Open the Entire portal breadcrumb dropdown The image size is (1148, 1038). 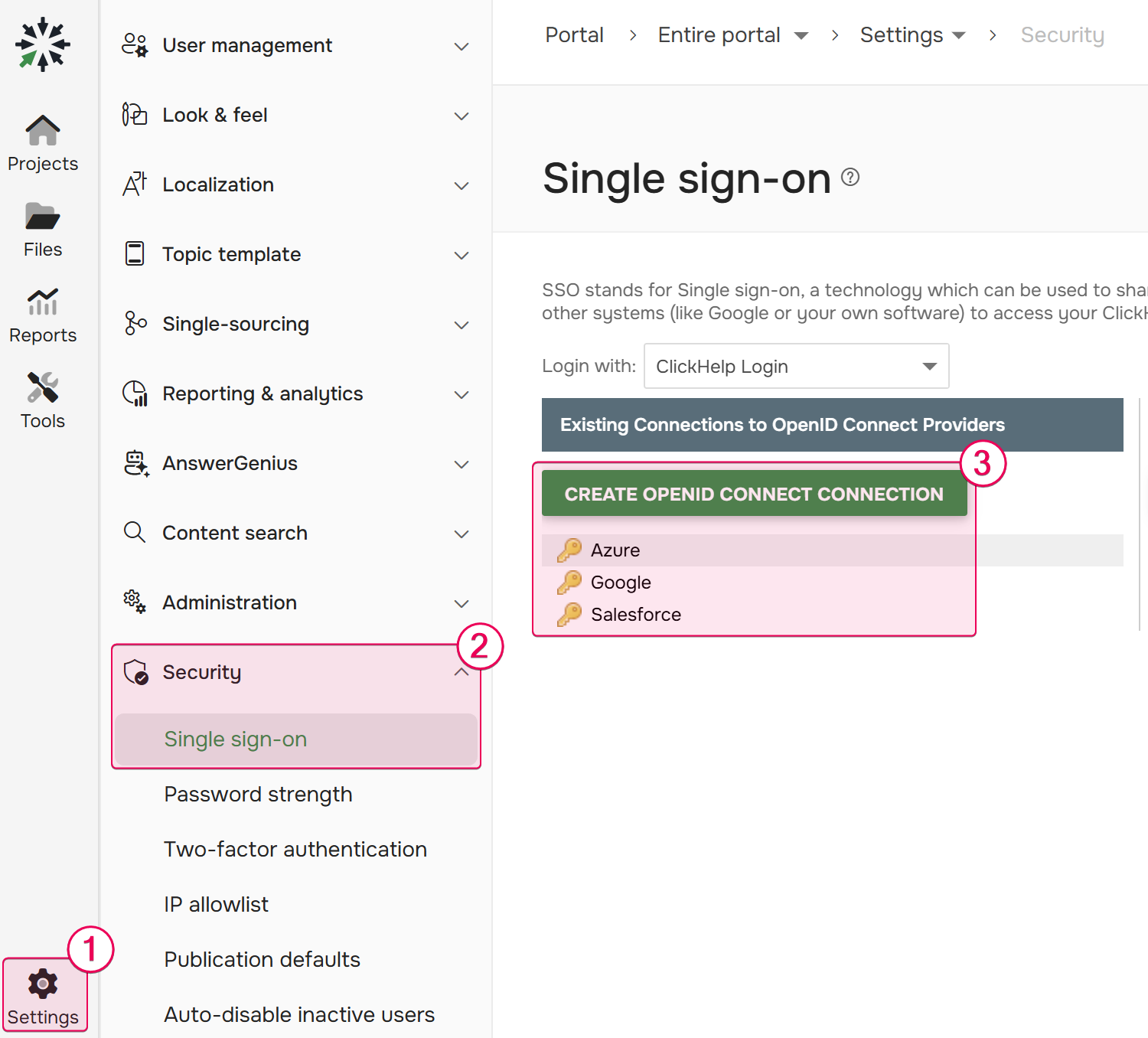click(x=801, y=34)
